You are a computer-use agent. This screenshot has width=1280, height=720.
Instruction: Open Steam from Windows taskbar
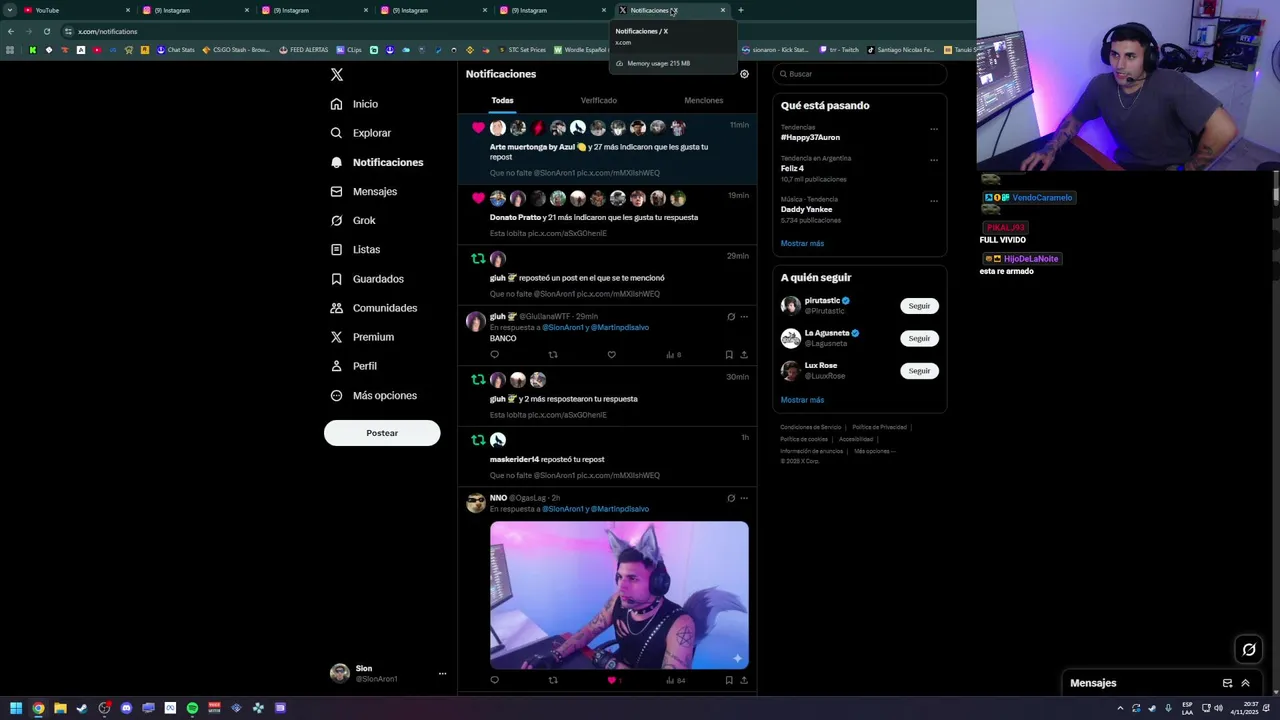(82, 708)
